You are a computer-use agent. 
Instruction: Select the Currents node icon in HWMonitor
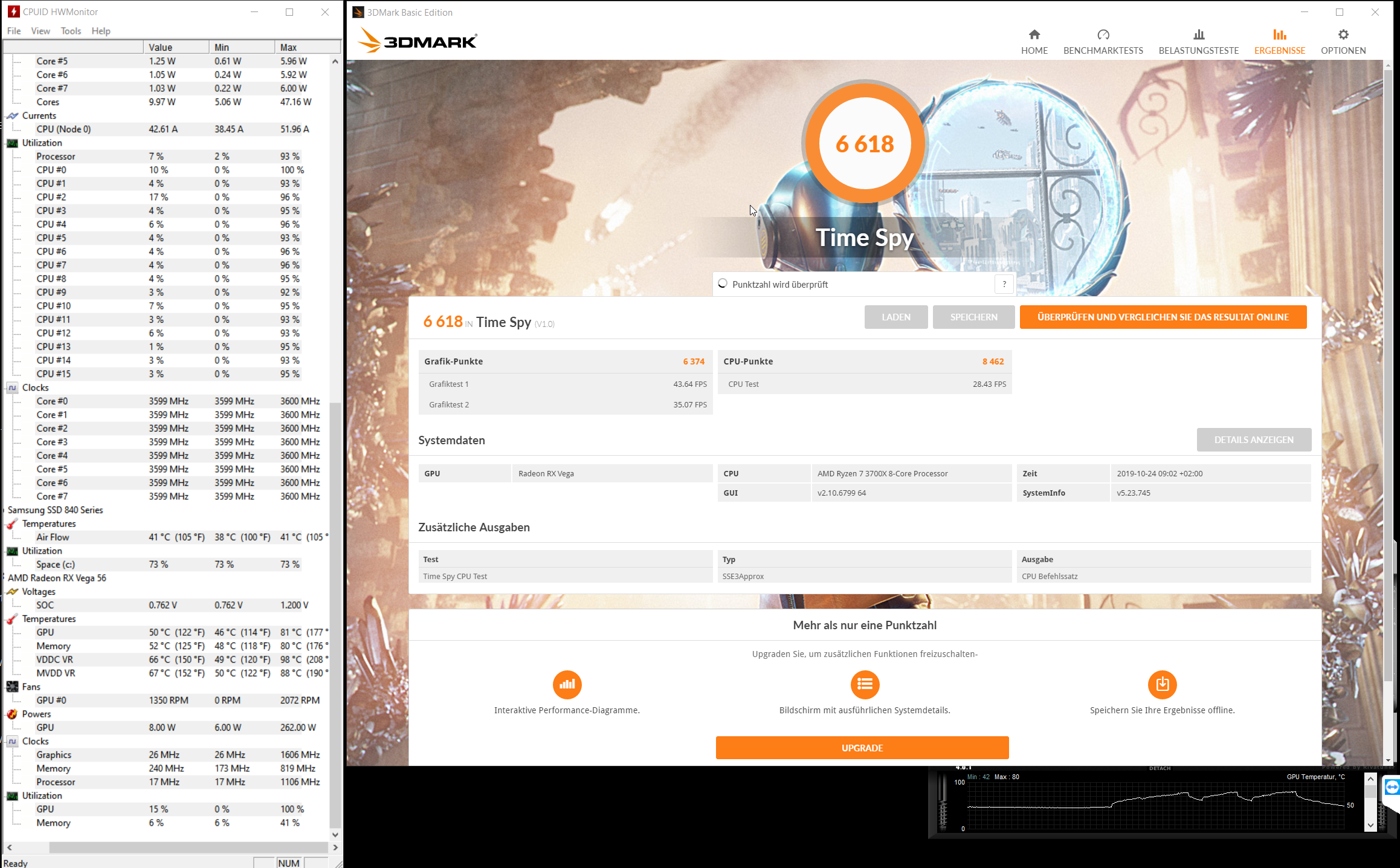12,115
